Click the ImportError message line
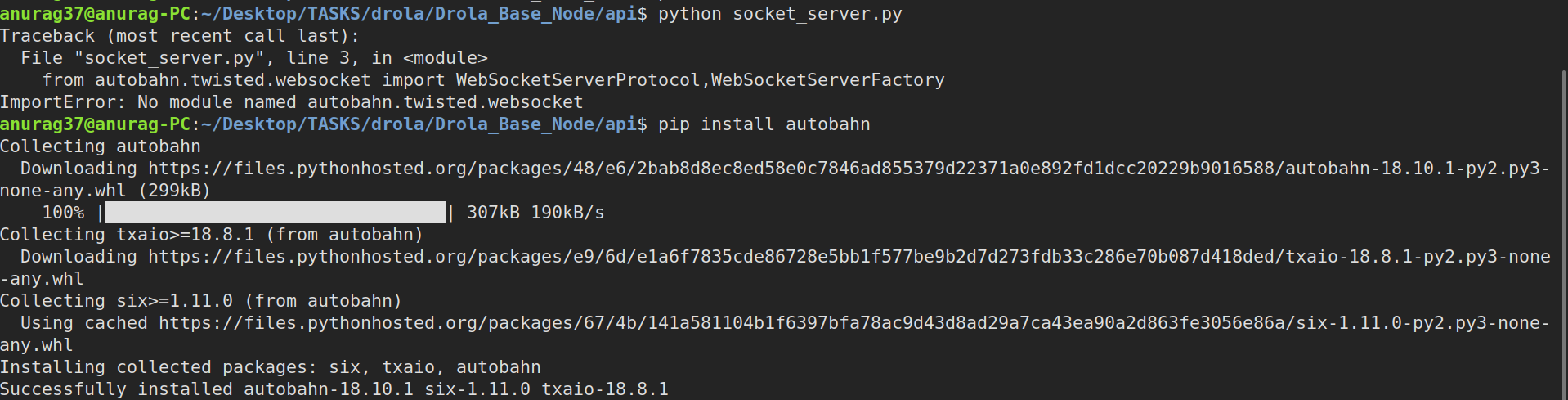1568x400 pixels. pyautogui.click(x=292, y=102)
